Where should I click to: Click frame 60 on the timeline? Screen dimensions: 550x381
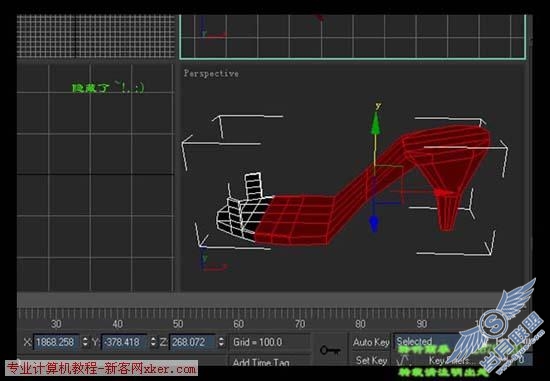tap(239, 323)
